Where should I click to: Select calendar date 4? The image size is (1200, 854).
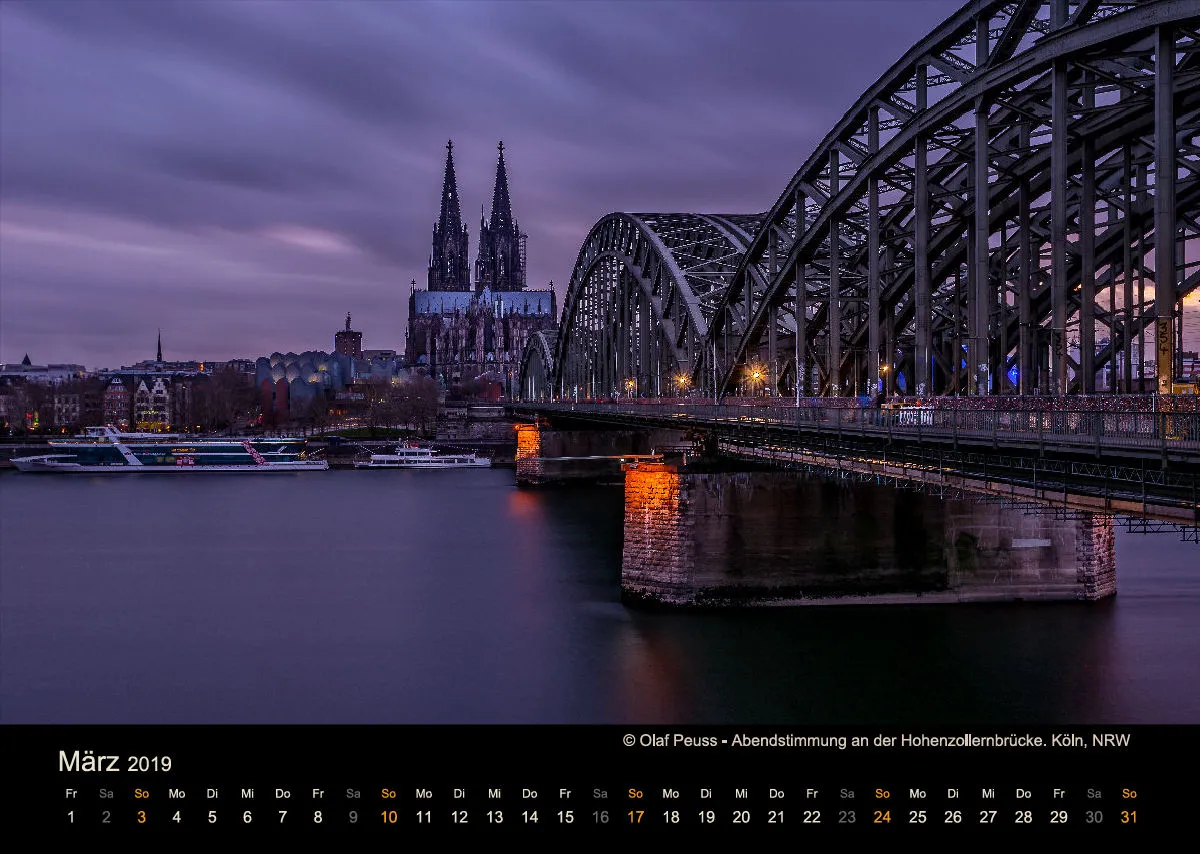[x=177, y=817]
